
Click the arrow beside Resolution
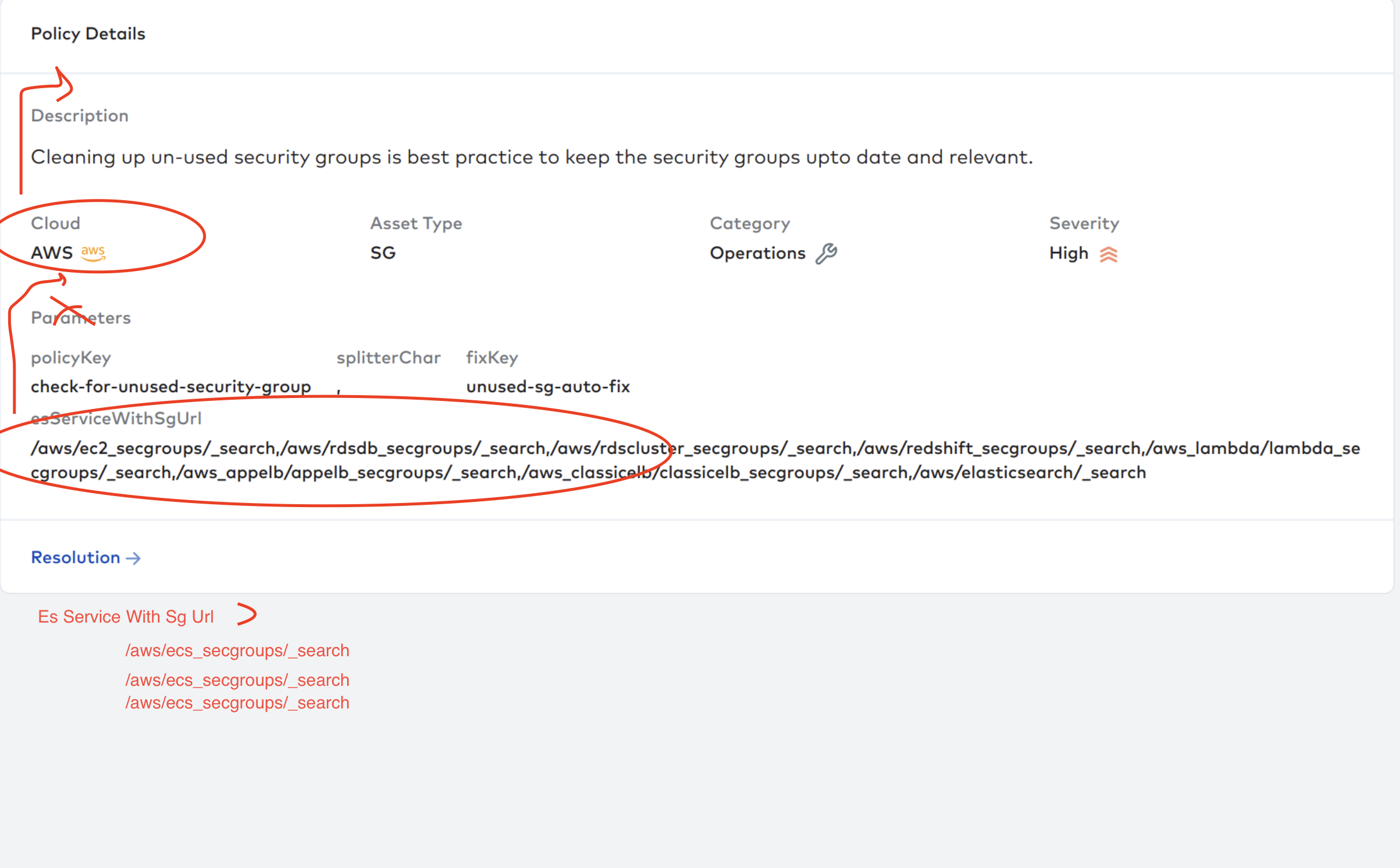tap(134, 558)
